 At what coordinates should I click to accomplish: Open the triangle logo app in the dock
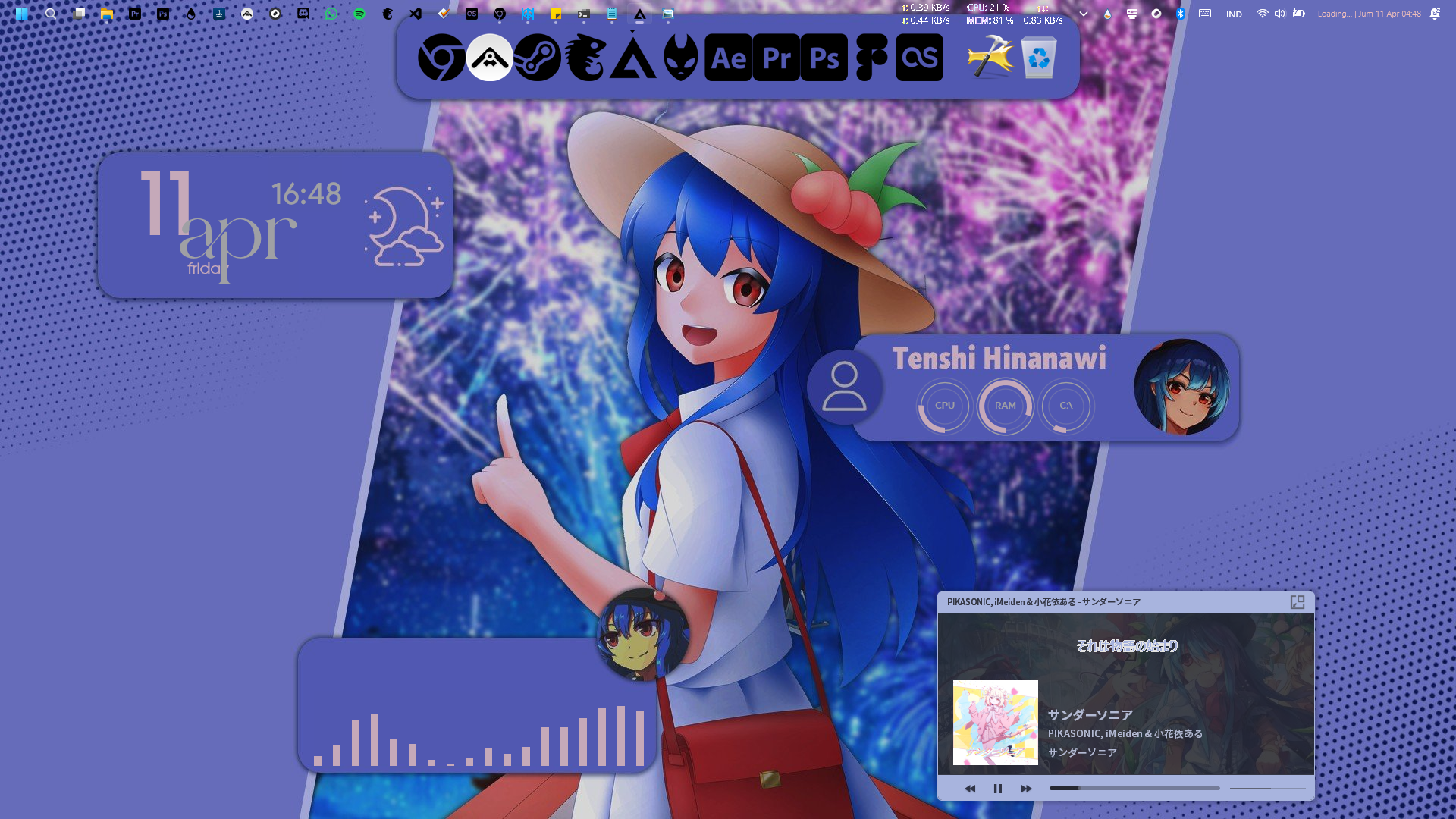tap(633, 58)
